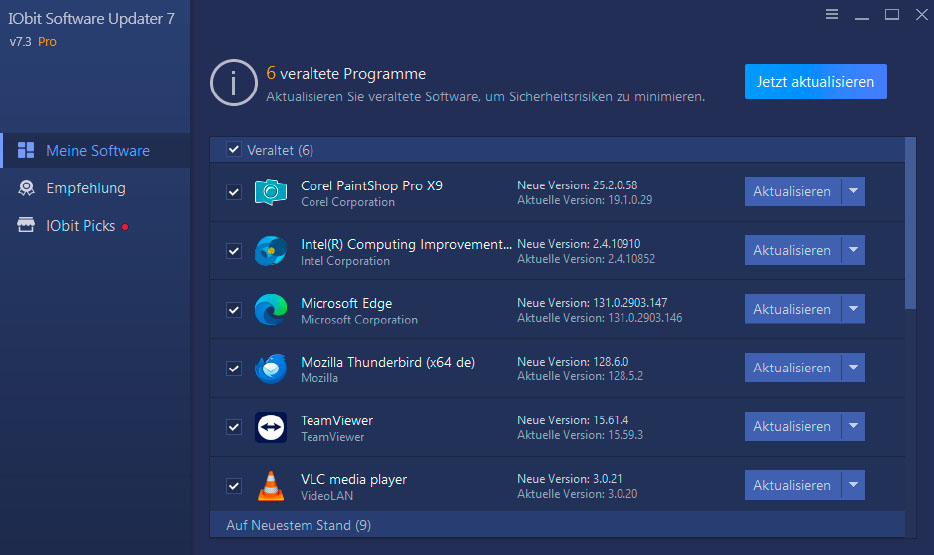The width and height of the screenshot is (934, 555).
Task: Click the Microsoft Edge logo icon
Action: (x=271, y=309)
